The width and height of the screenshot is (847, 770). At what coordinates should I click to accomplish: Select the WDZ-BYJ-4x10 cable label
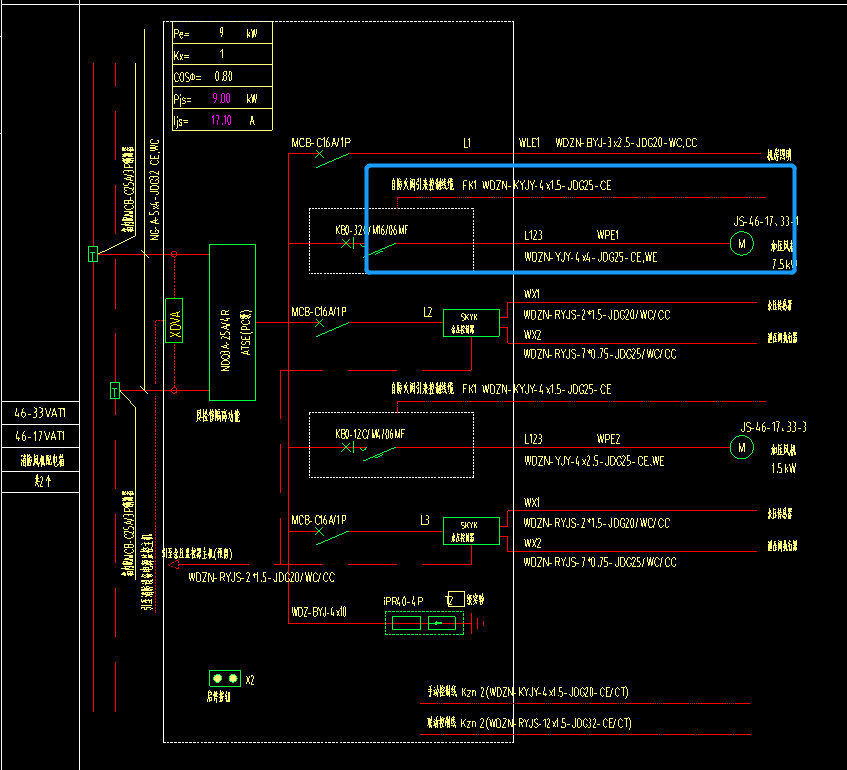[319, 612]
